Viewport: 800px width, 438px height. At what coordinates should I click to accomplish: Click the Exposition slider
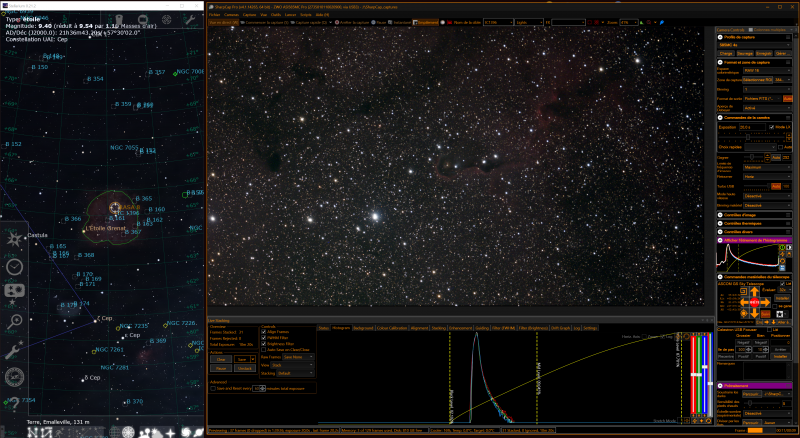[x=752, y=137]
